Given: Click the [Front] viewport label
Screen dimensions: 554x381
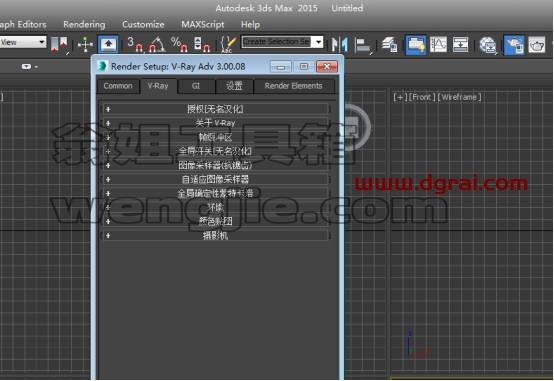Looking at the screenshot, I should (x=422, y=97).
